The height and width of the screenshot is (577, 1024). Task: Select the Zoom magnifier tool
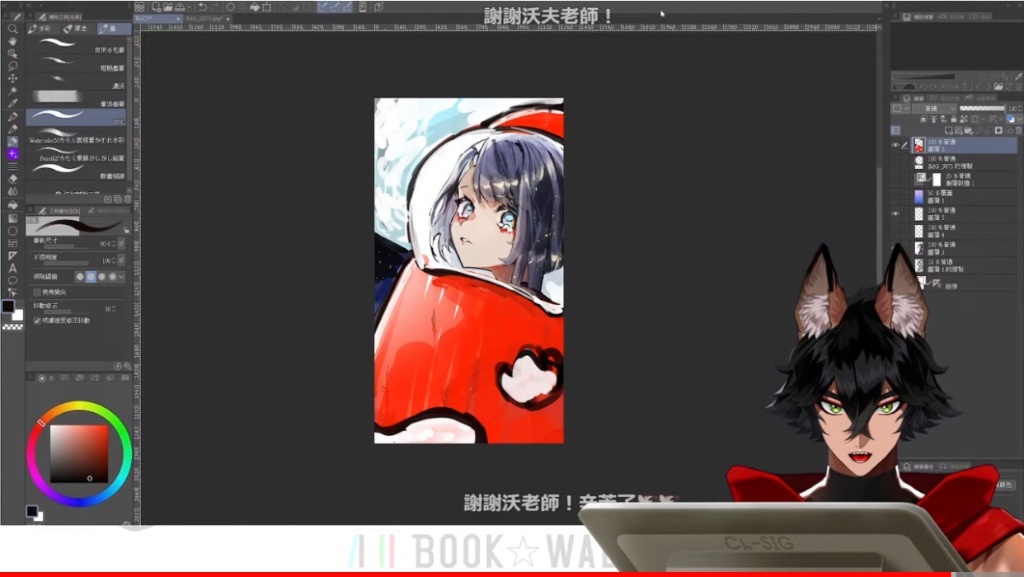[12, 29]
